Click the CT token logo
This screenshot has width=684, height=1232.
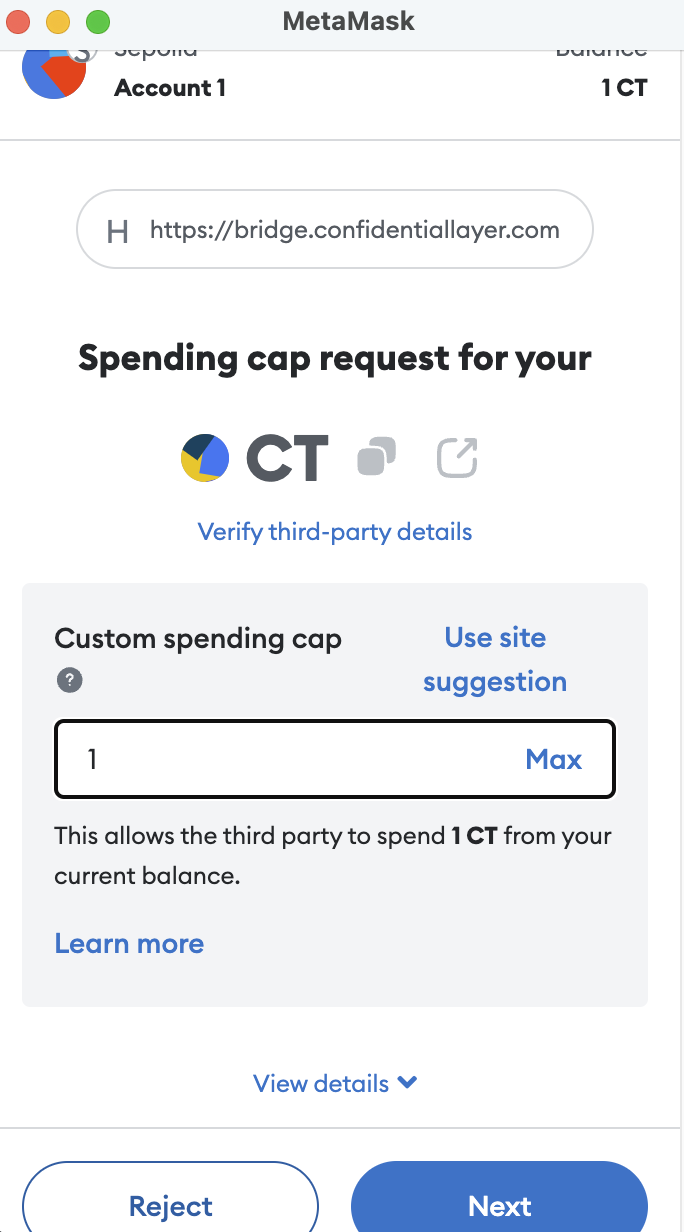[205, 458]
